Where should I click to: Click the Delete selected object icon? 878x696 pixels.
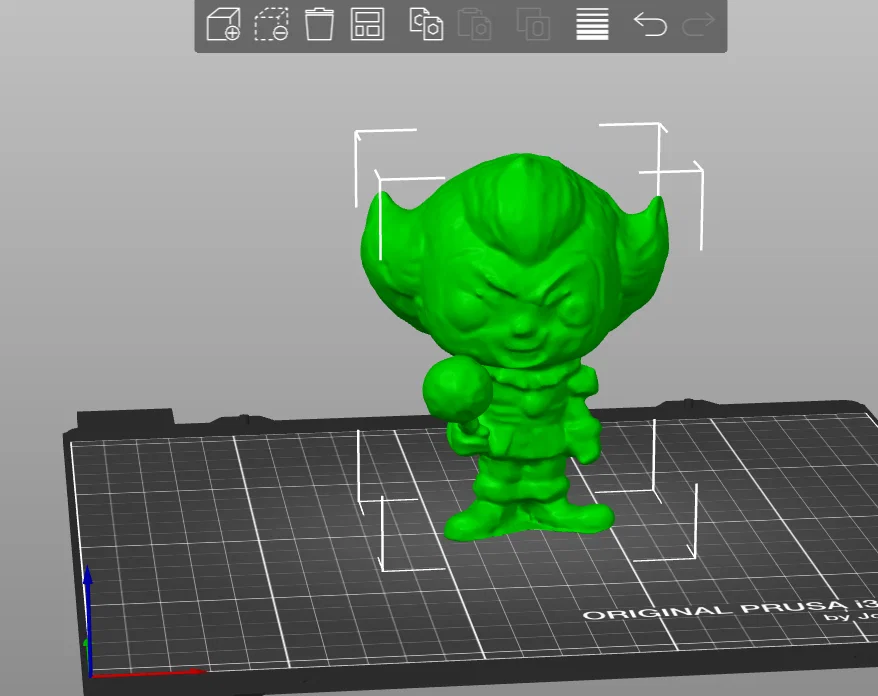pos(271,24)
